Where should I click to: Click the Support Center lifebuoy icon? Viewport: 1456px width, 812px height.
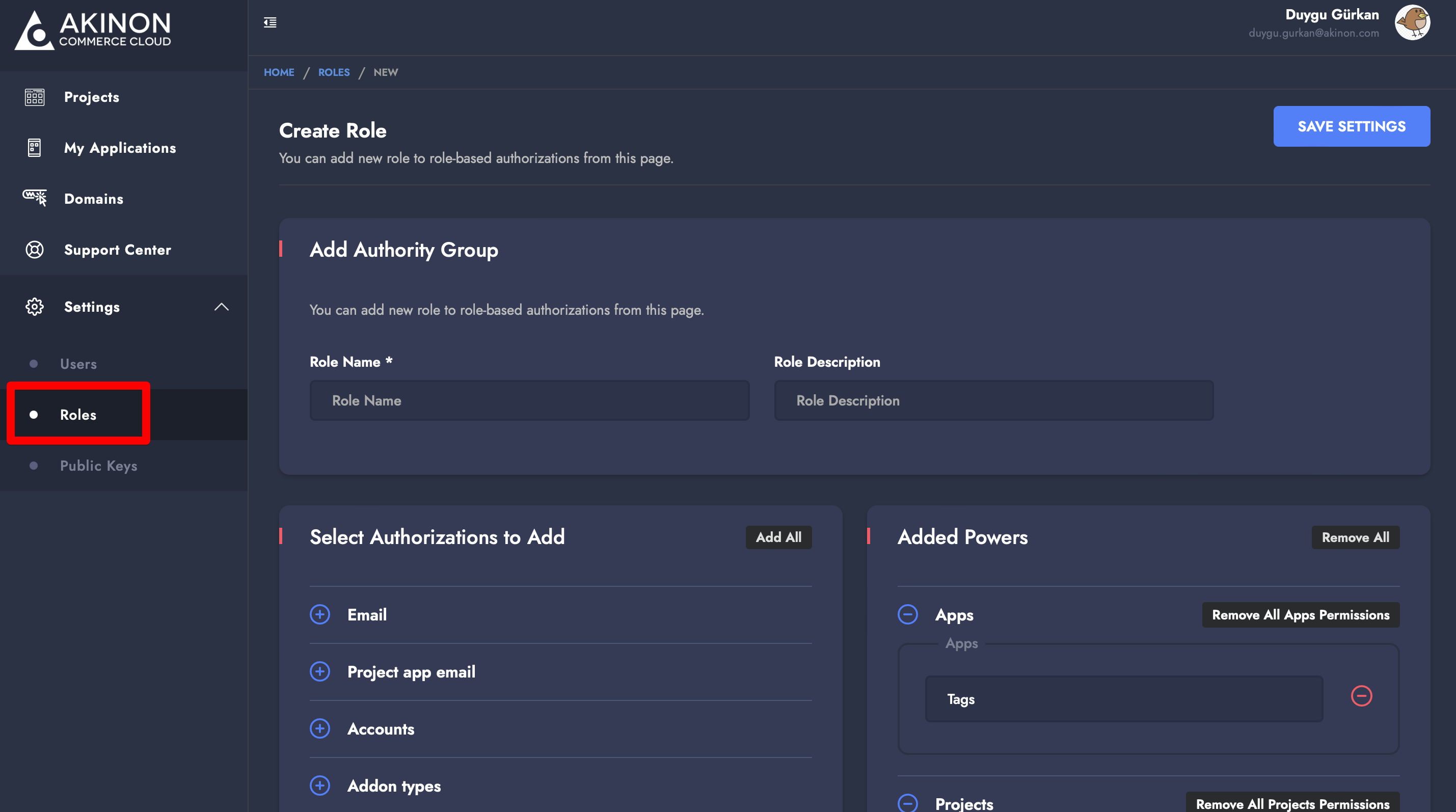click(x=35, y=250)
